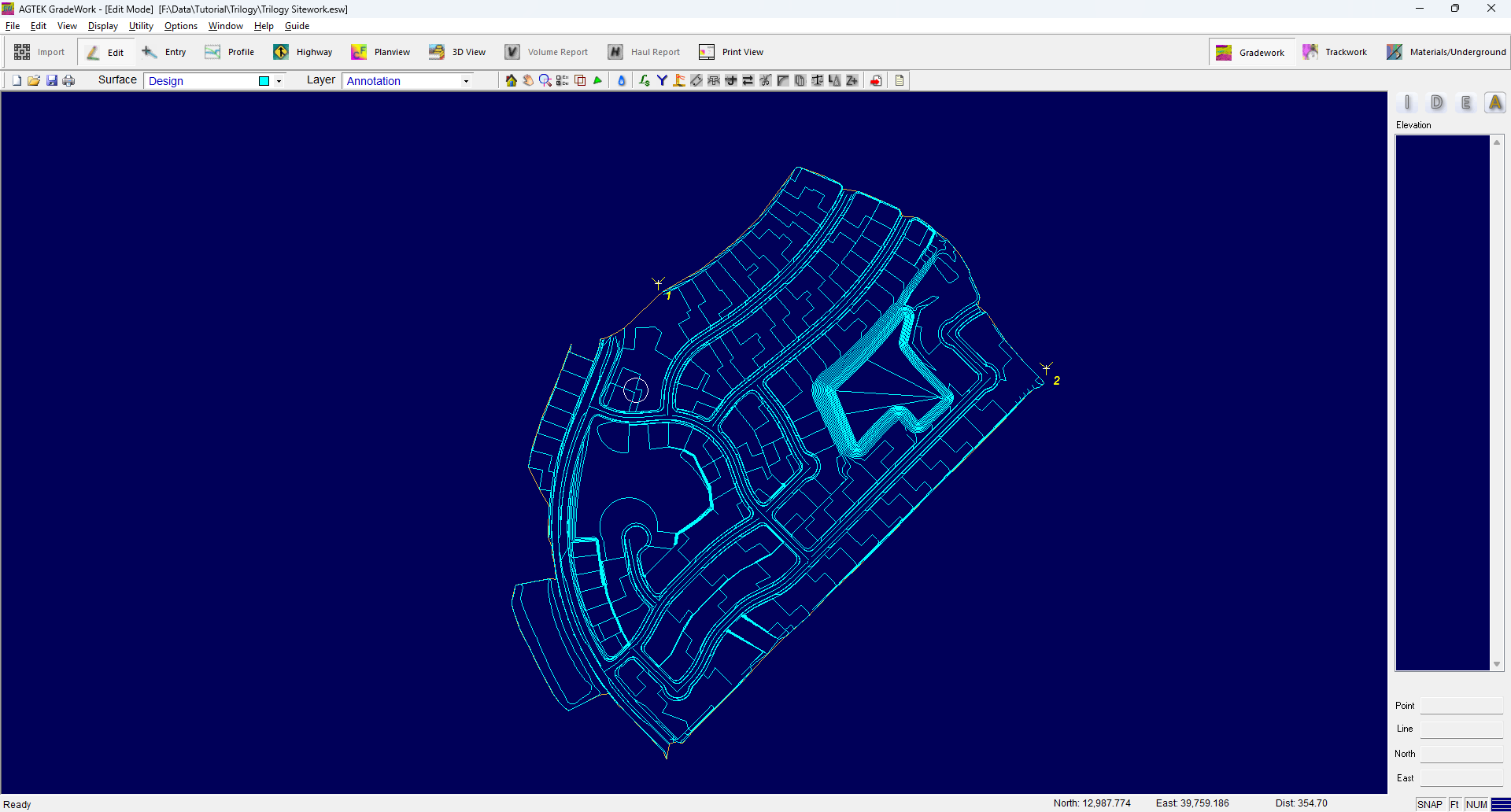Open the Volume Report
The width and height of the screenshot is (1511, 812).
(546, 52)
